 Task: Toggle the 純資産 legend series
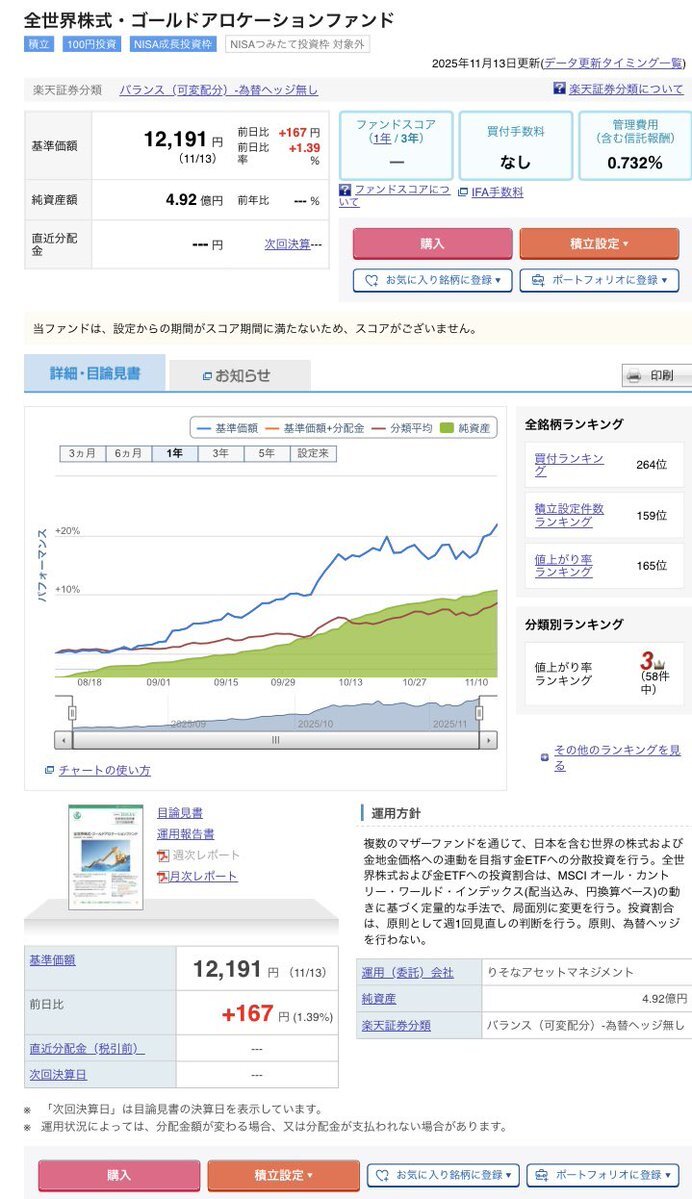coord(466,428)
